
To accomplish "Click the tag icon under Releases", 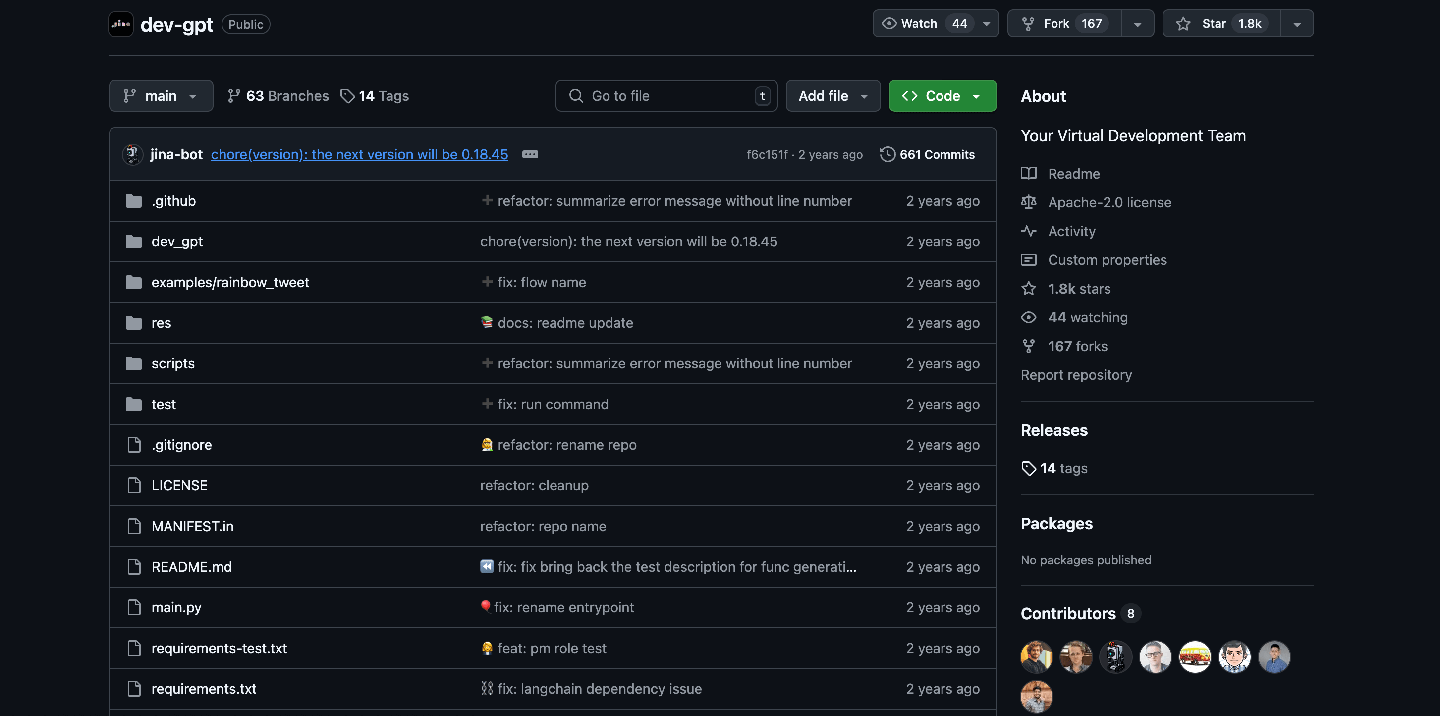I will [x=1029, y=468].
